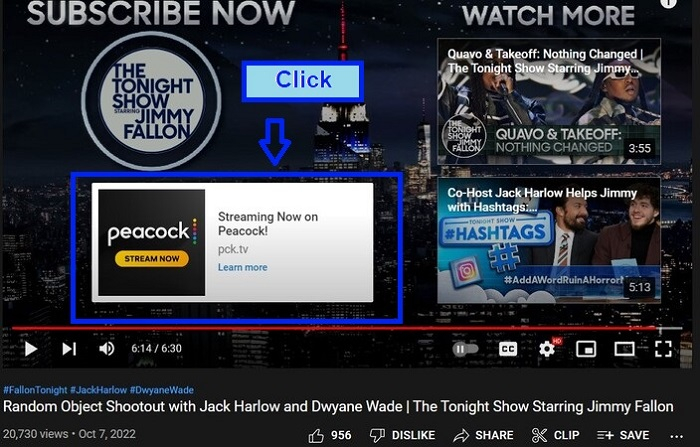Click the Peacock Stream Now button

pyautogui.click(x=152, y=259)
